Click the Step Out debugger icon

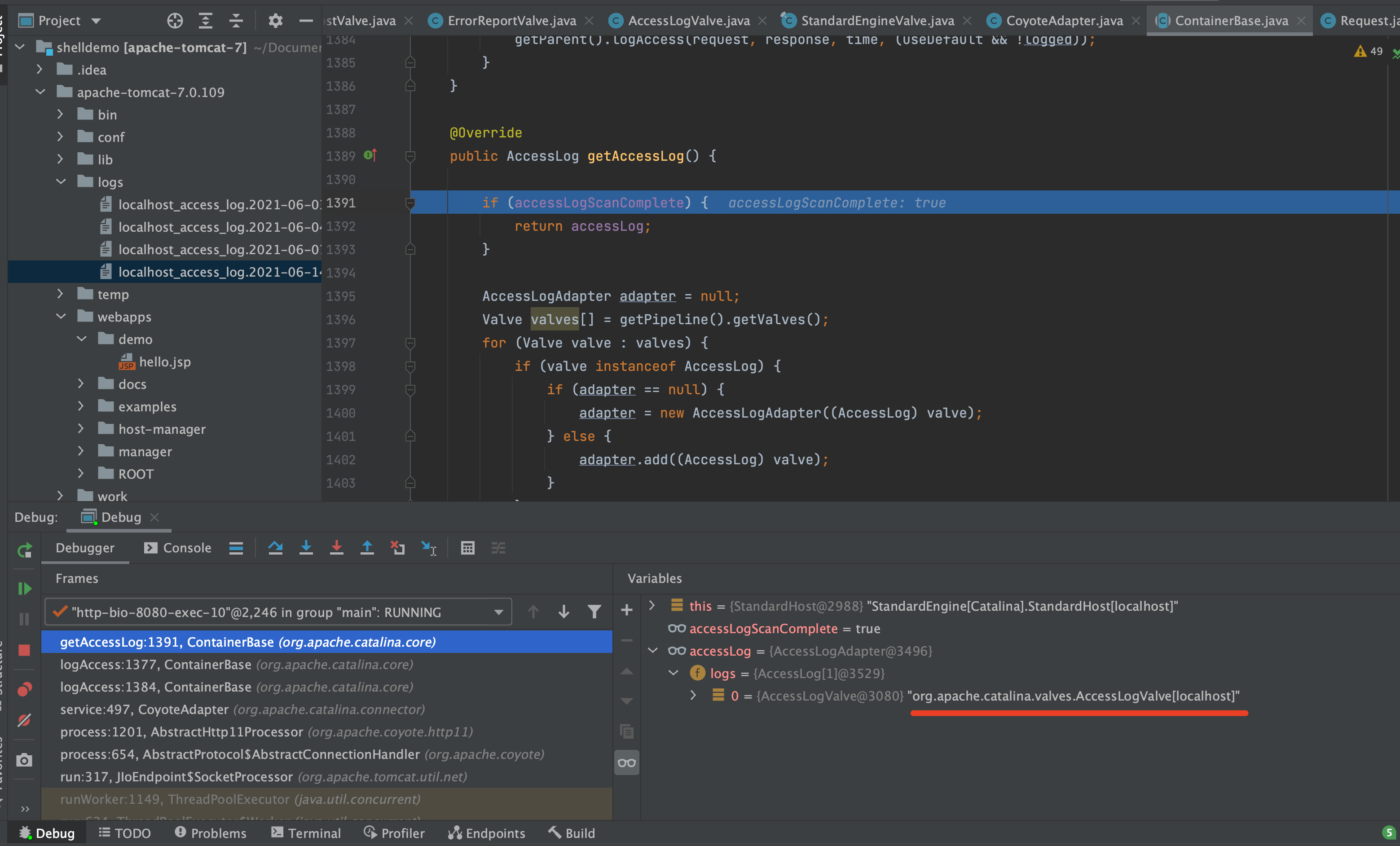(x=367, y=548)
